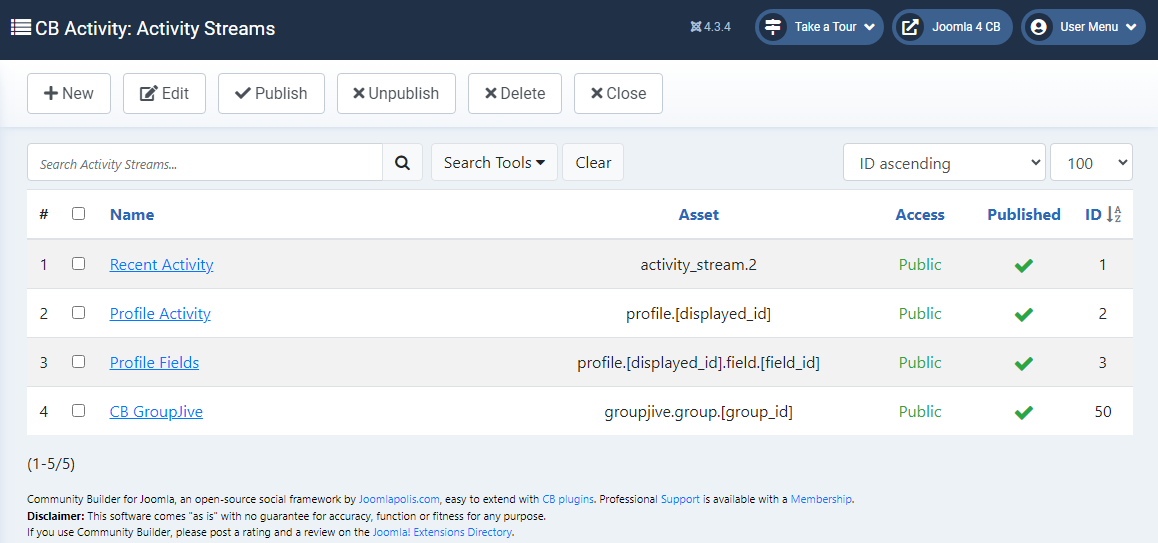The height and width of the screenshot is (543, 1158).
Task: Click the Delete toolbar button
Action: click(x=515, y=94)
